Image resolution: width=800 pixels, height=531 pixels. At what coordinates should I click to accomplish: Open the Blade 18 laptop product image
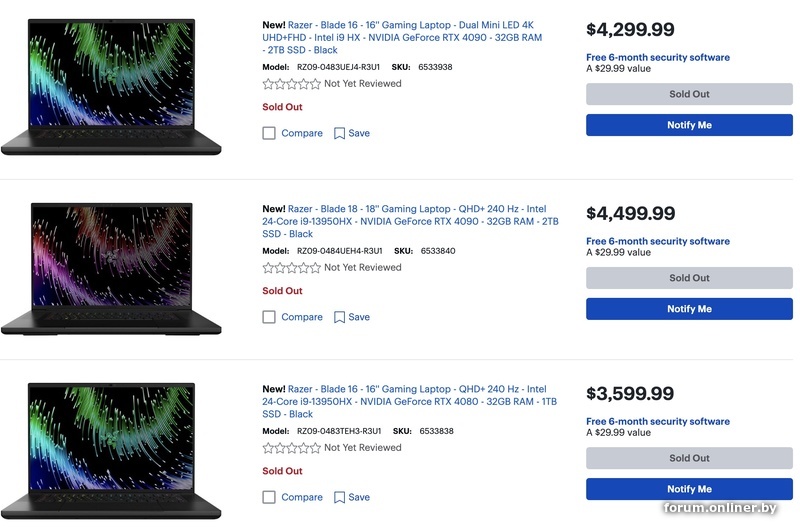coord(110,268)
